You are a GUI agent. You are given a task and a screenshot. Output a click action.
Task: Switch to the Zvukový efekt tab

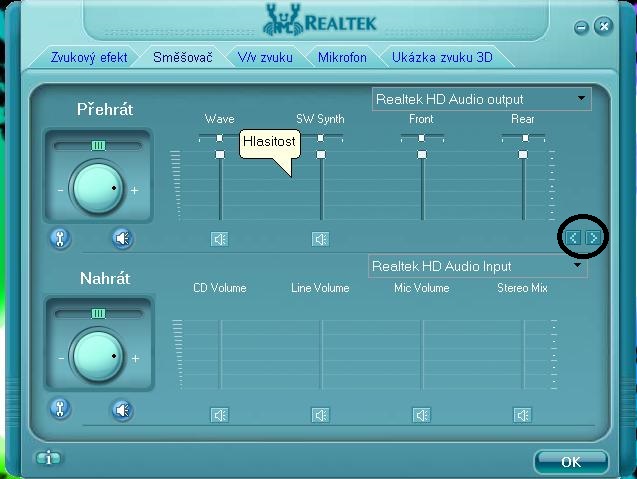(x=89, y=57)
